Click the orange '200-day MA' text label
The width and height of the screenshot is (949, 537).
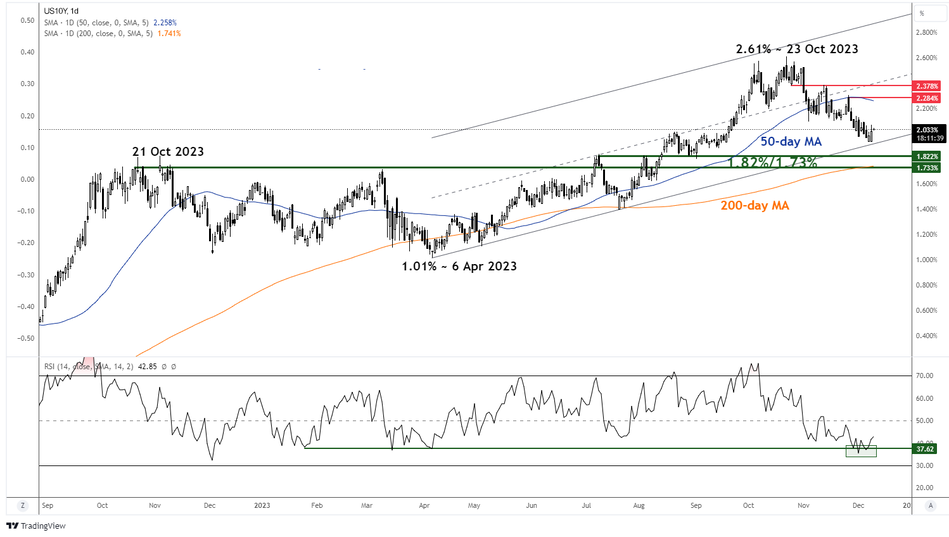[753, 205]
